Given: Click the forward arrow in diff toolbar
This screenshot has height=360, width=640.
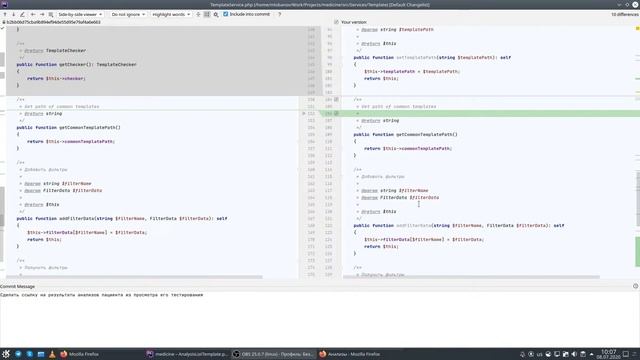Looking at the screenshot, I should click(x=42, y=14).
